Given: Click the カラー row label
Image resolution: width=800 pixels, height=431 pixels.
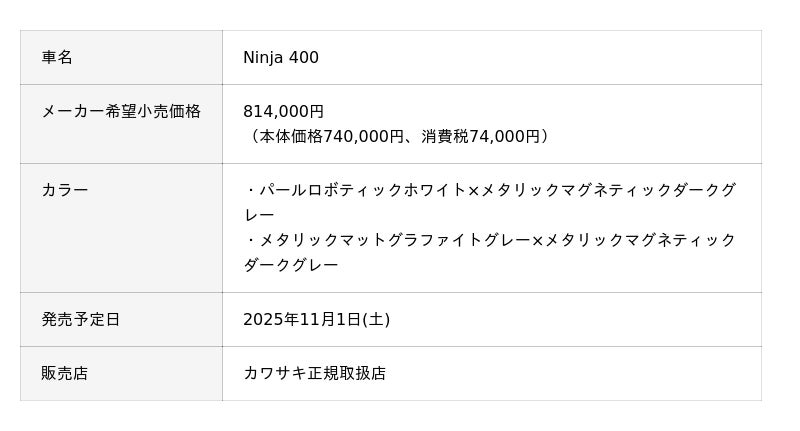Looking at the screenshot, I should (65, 190).
